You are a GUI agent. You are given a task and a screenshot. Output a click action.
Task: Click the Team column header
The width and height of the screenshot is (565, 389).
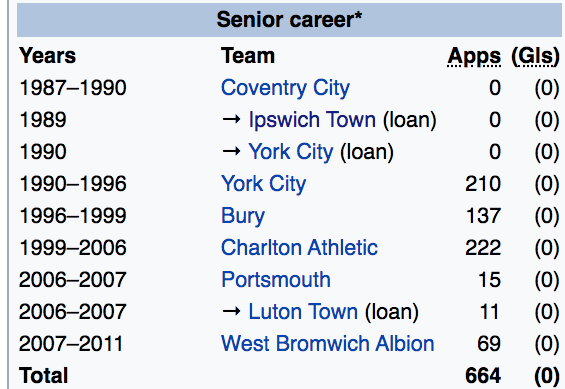(x=248, y=56)
